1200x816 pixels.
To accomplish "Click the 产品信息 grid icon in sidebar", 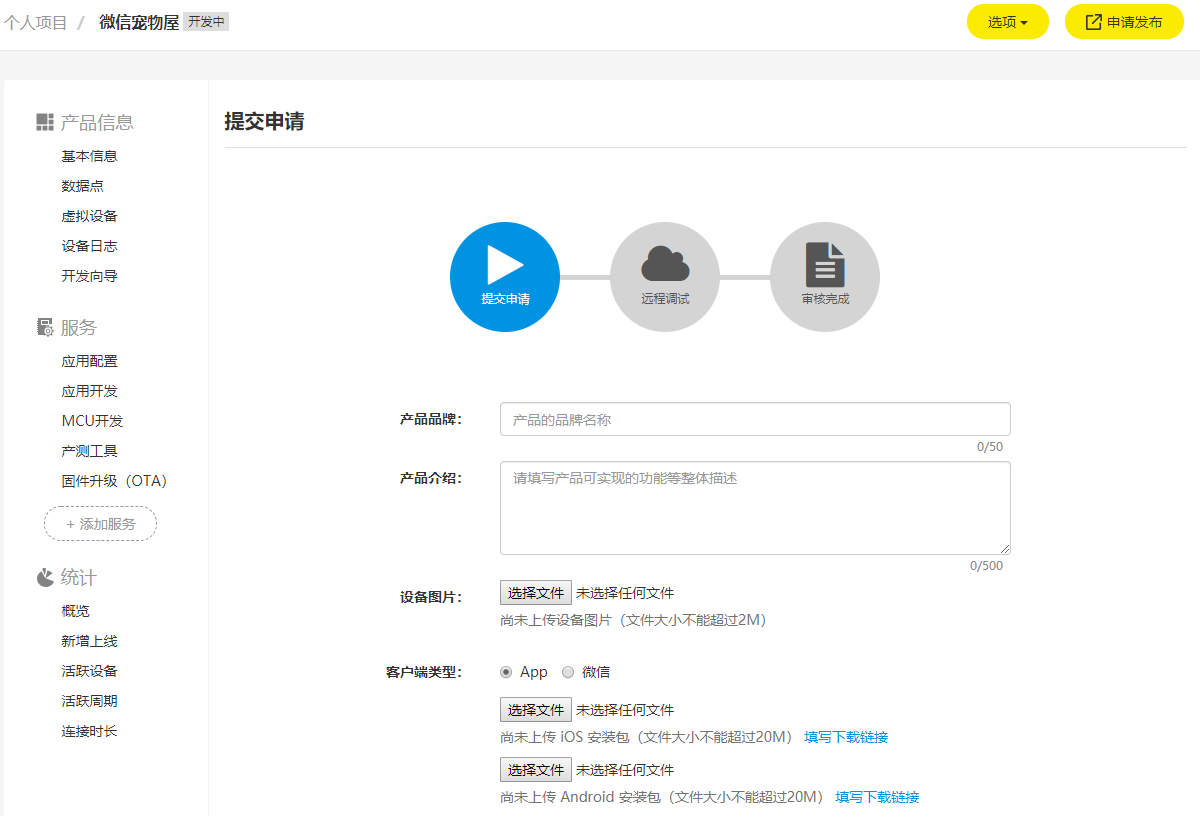I will click(44, 122).
